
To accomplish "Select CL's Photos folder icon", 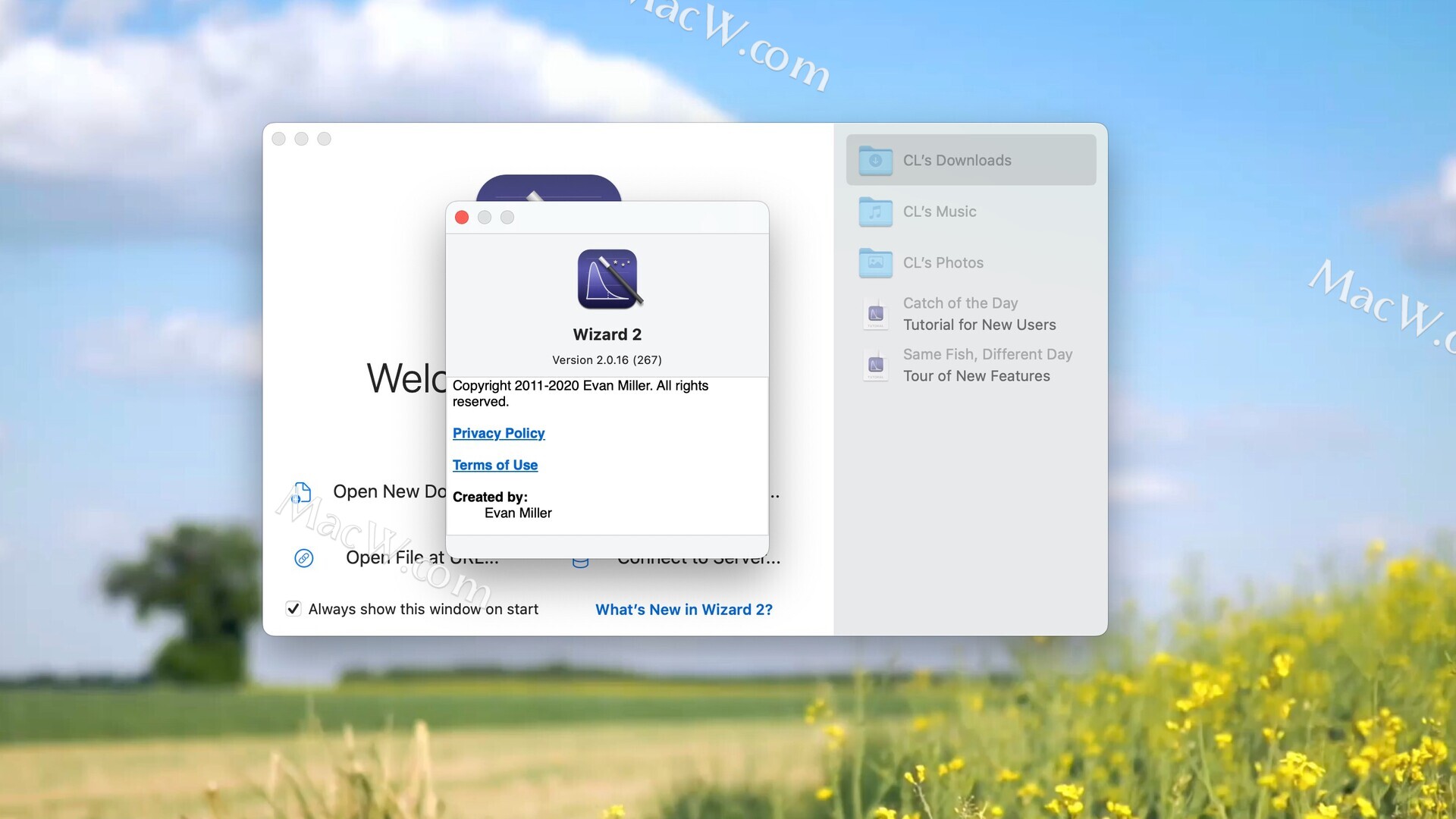I will 875,262.
